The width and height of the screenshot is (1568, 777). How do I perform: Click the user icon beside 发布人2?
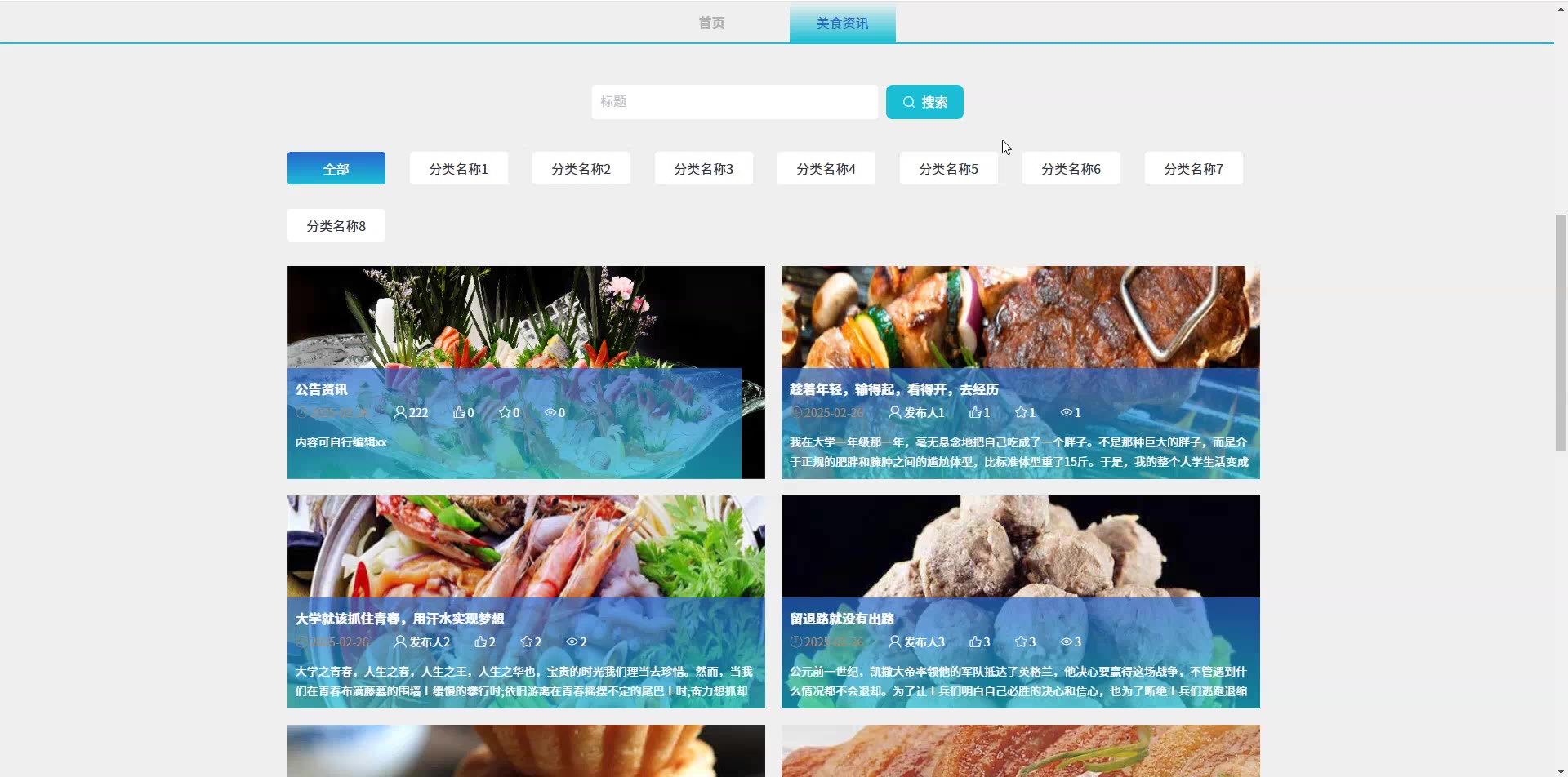coord(400,642)
